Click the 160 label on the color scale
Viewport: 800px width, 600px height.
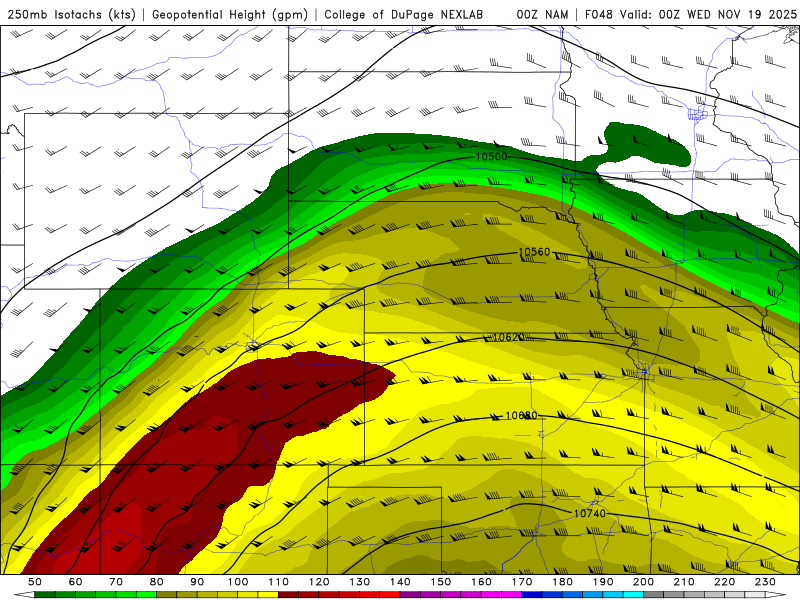pyautogui.click(x=481, y=582)
